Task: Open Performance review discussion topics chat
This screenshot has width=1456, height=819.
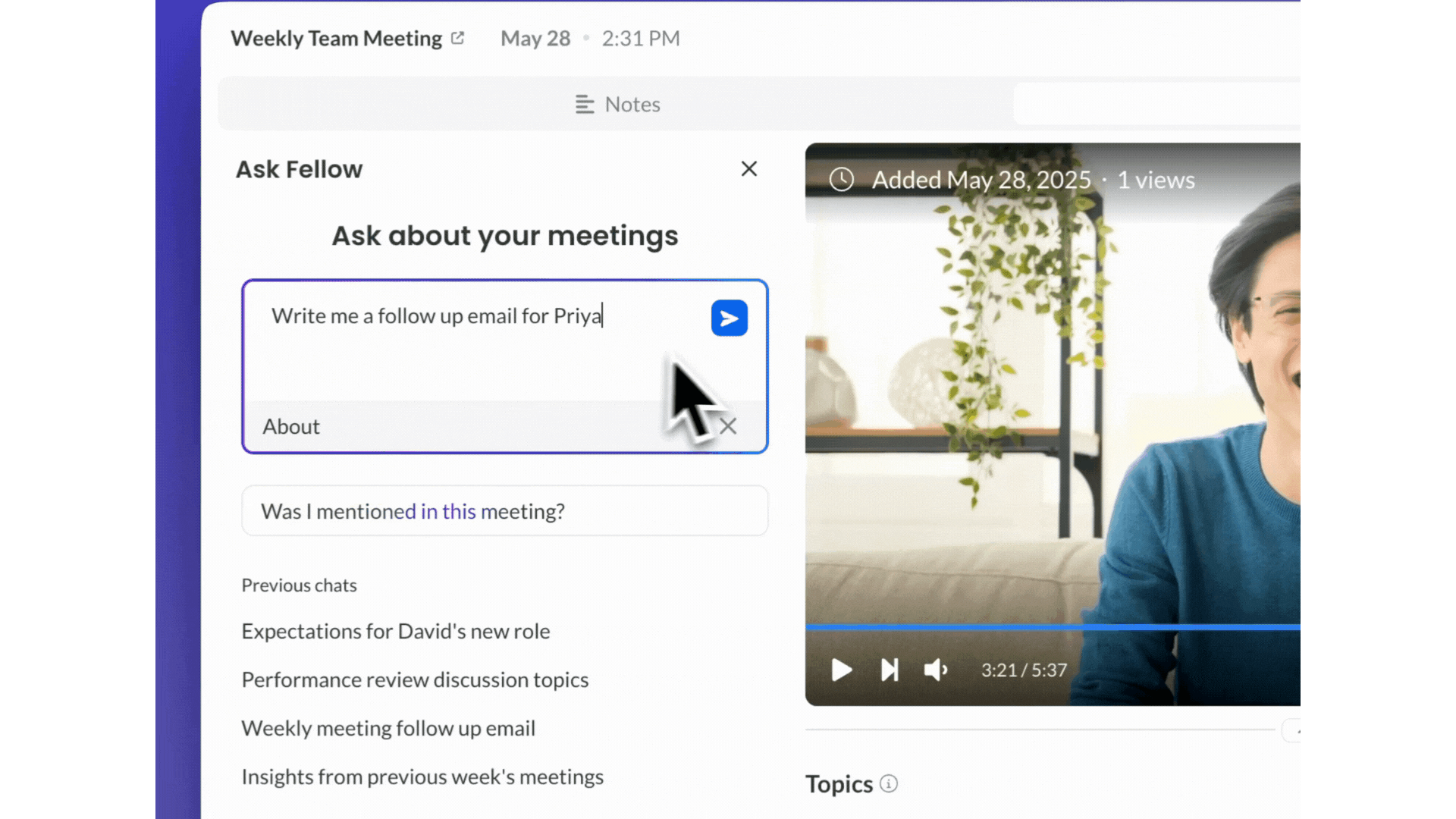Action: [415, 679]
